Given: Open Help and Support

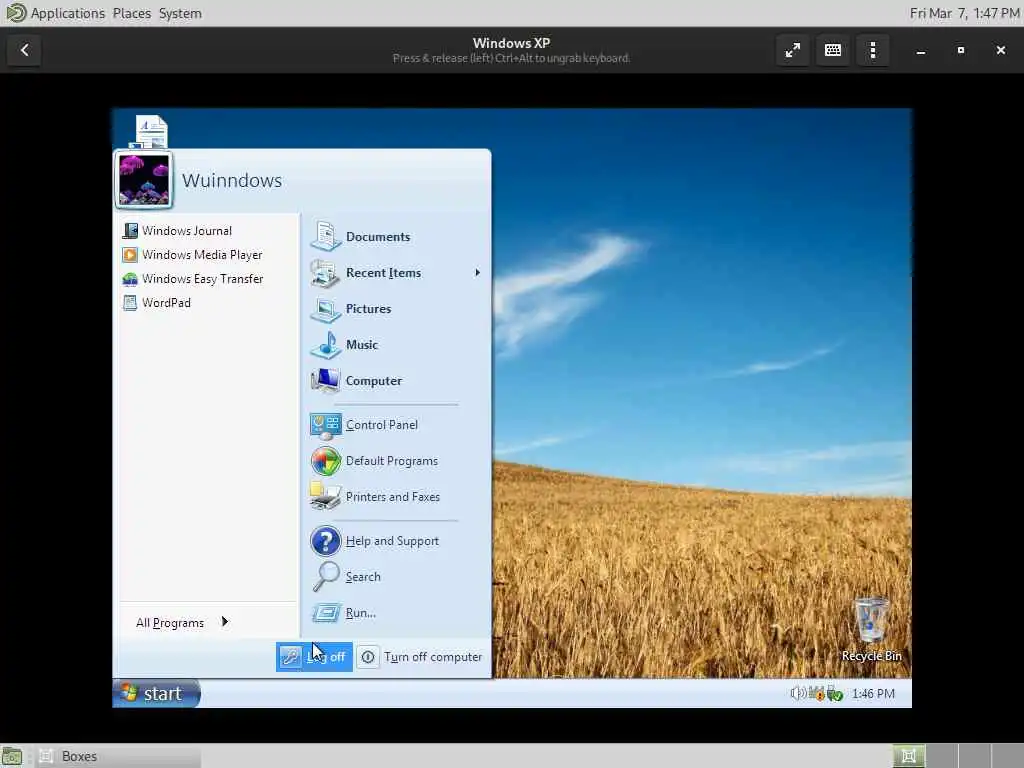Looking at the screenshot, I should click(x=374, y=541).
